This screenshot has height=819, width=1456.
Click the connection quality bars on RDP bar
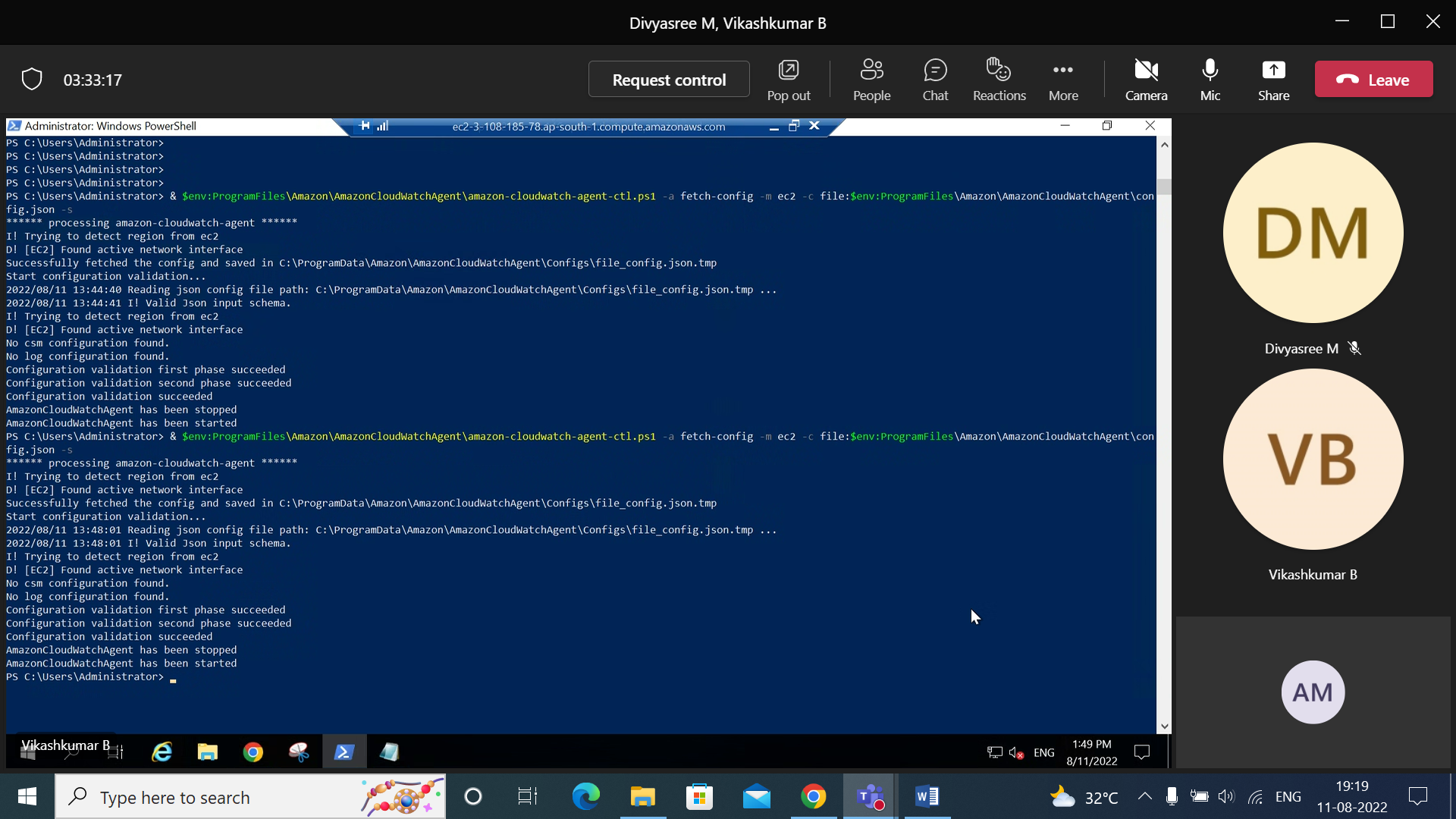coord(381,126)
